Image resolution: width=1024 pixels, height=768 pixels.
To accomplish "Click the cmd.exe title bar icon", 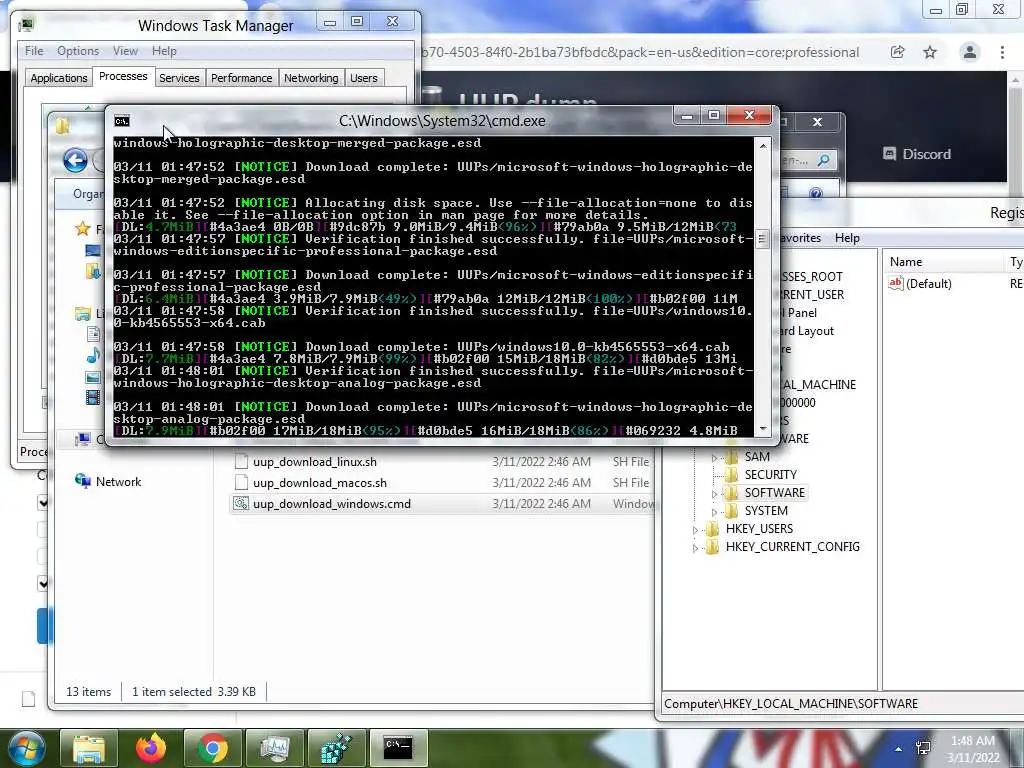I will (121, 121).
